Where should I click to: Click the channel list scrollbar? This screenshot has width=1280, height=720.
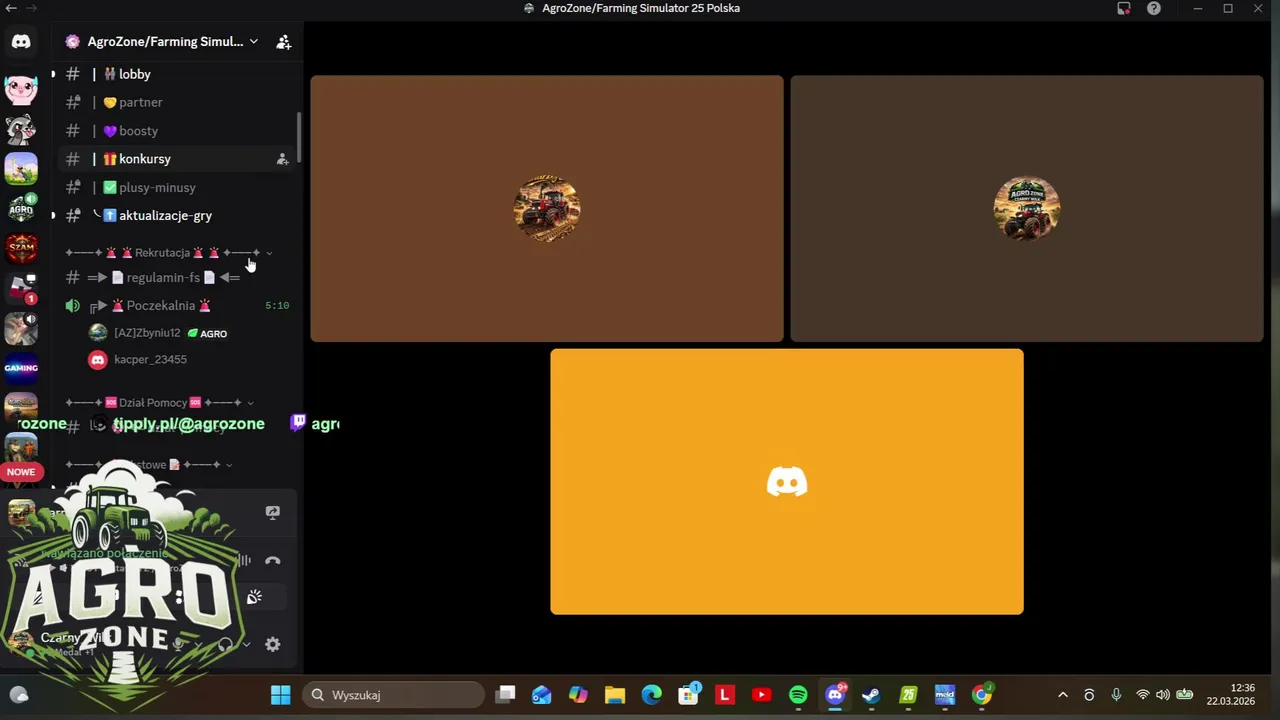[x=298, y=136]
